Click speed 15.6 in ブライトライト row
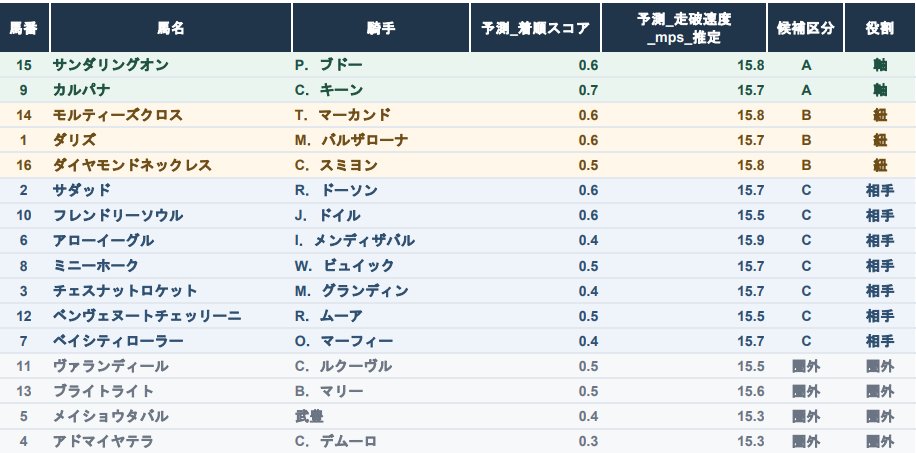 click(x=751, y=391)
